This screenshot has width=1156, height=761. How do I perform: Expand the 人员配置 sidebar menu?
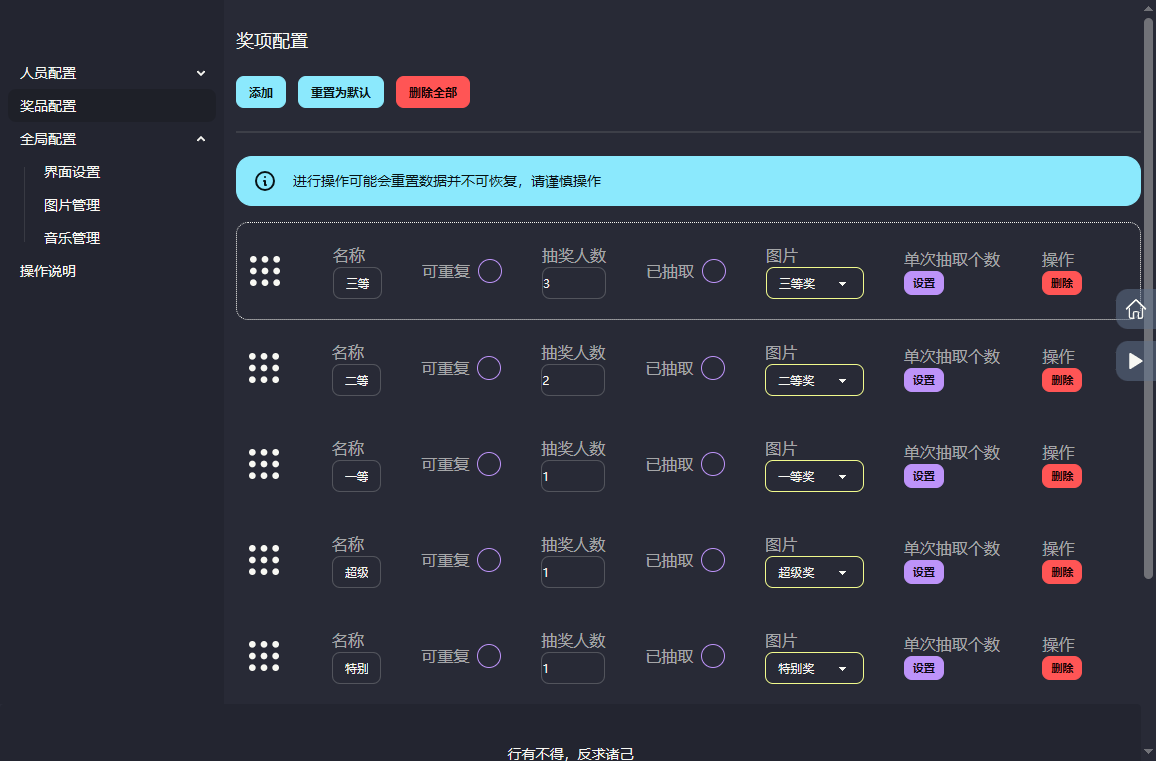[112, 73]
